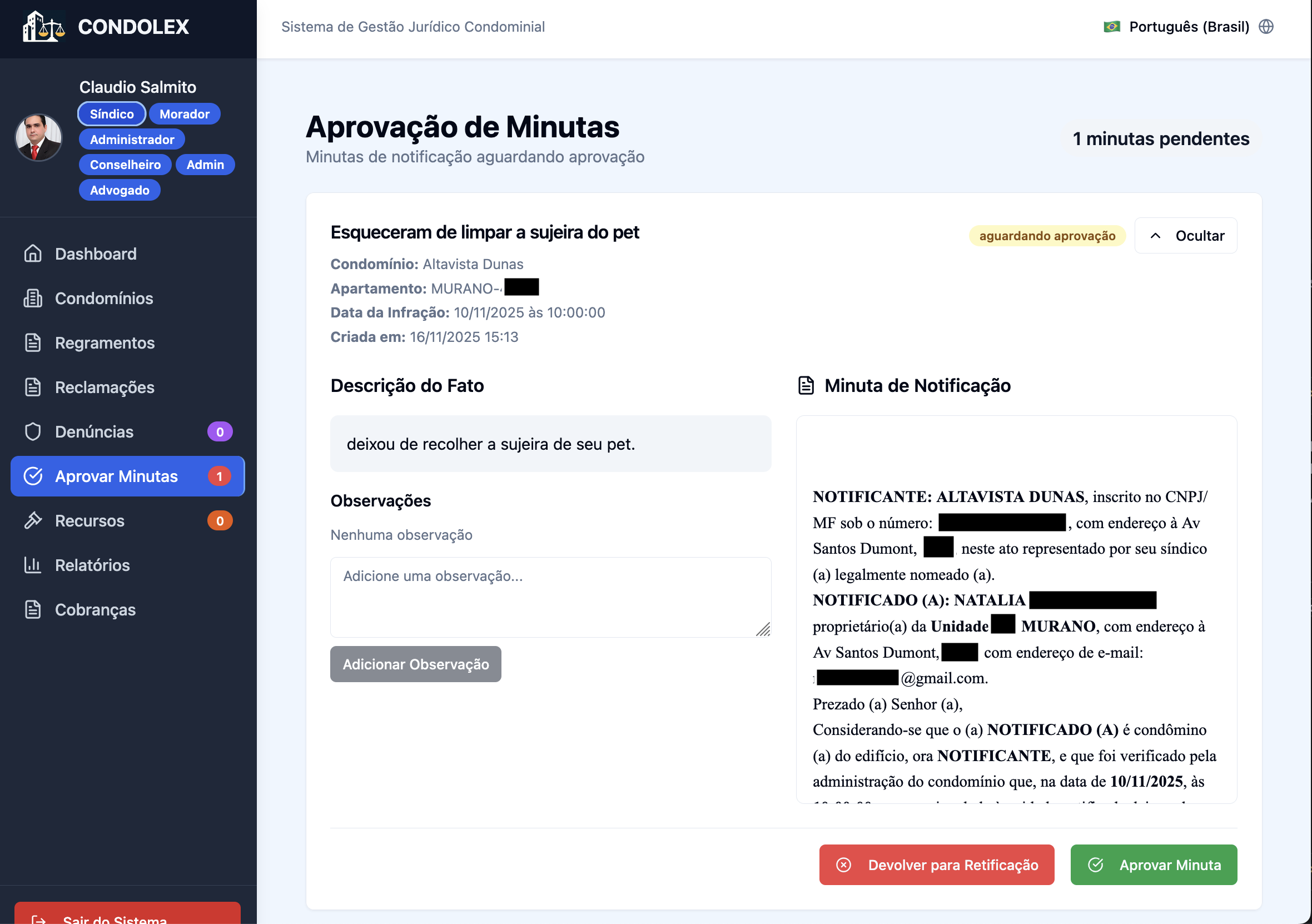Click the Adicionar Observação button
This screenshot has width=1312, height=924.
[x=415, y=663]
